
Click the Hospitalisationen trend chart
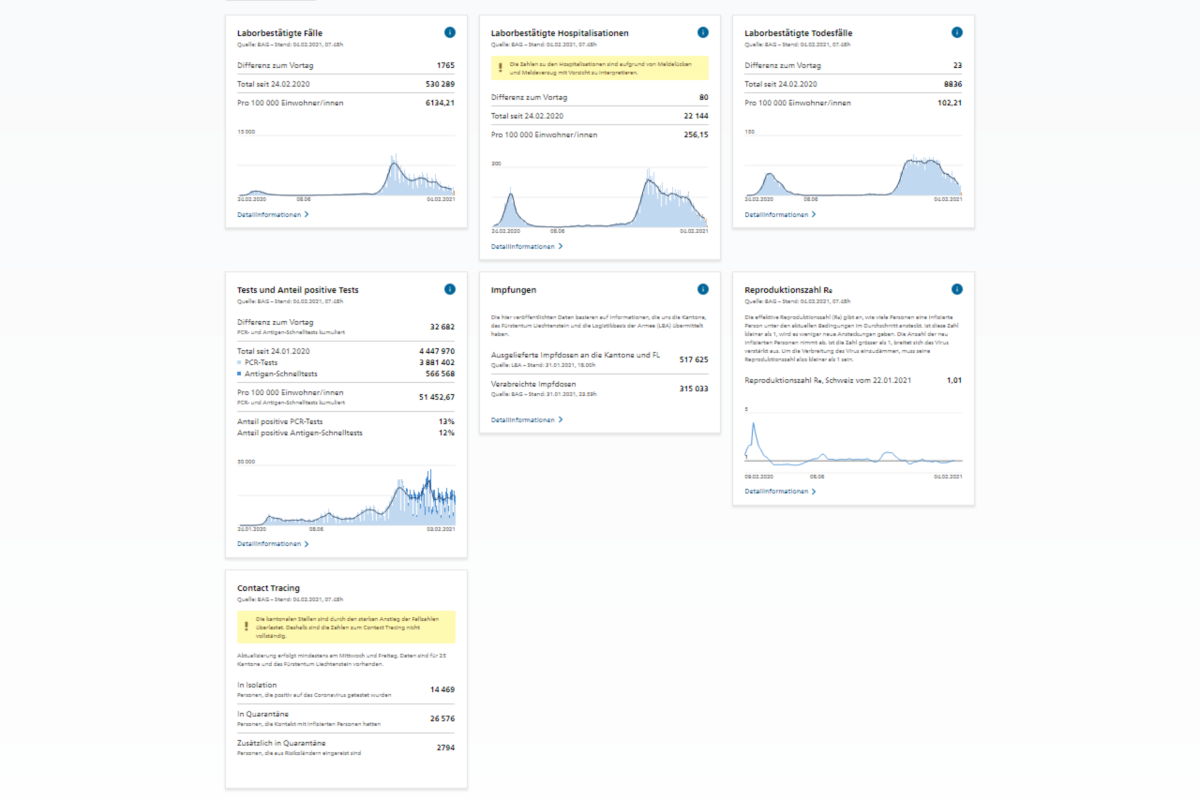600,198
